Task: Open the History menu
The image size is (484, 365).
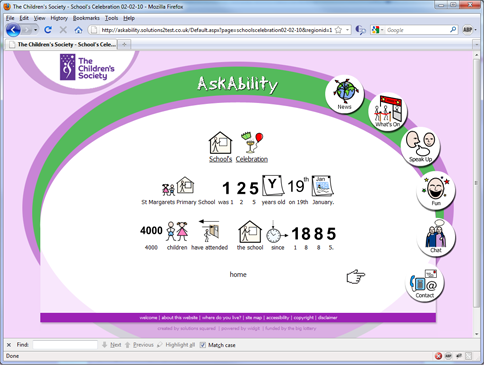Action: point(59,18)
